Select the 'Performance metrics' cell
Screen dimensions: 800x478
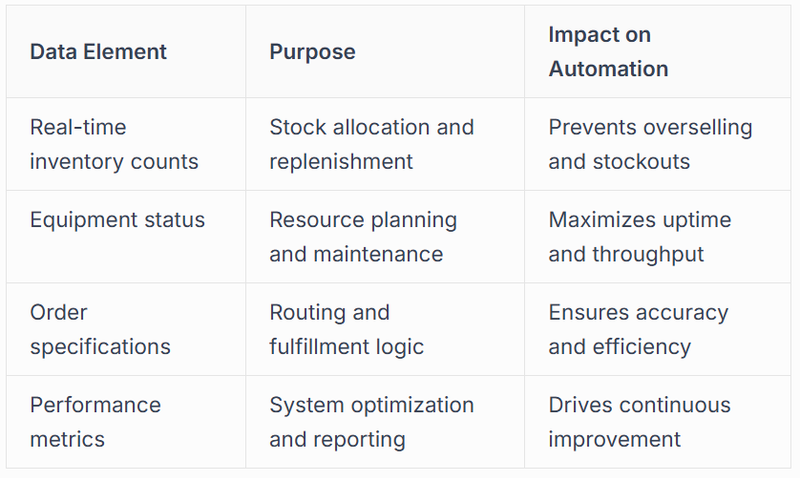point(95,421)
